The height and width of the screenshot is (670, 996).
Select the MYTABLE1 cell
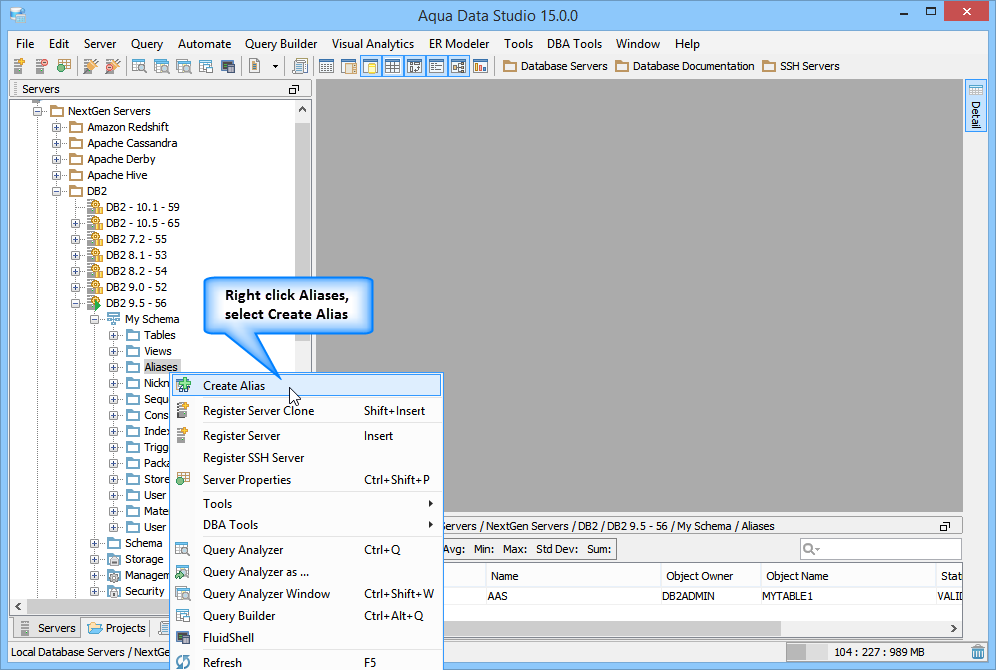[848, 596]
